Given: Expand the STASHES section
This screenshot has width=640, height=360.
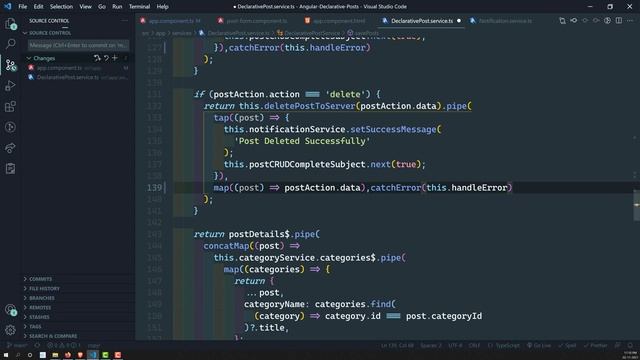Looking at the screenshot, I should [x=39, y=317].
